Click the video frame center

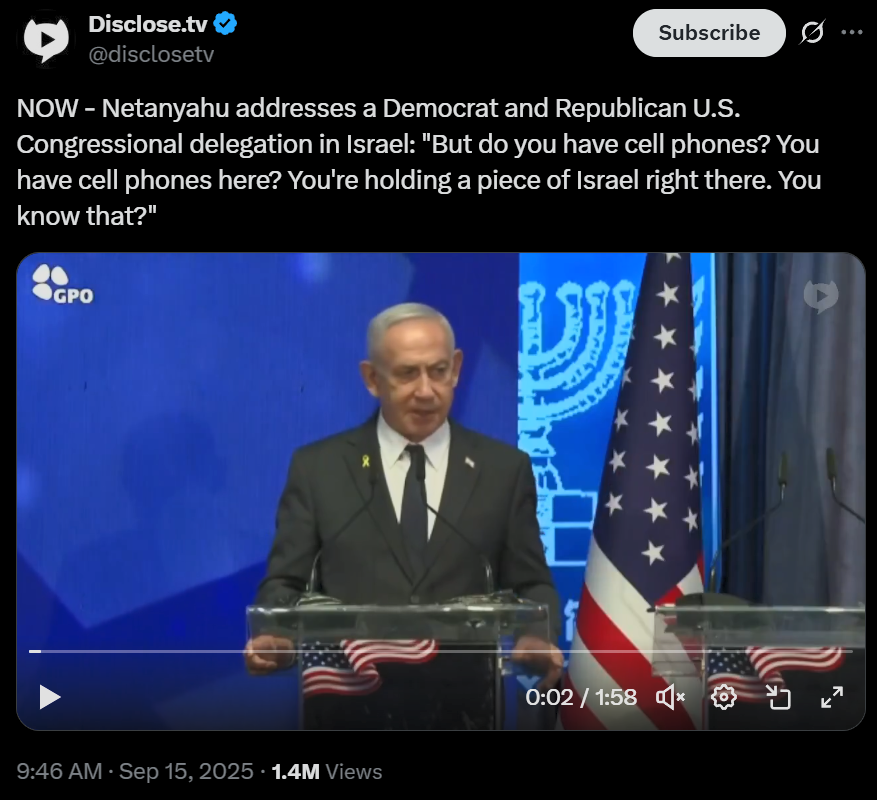tap(441, 491)
